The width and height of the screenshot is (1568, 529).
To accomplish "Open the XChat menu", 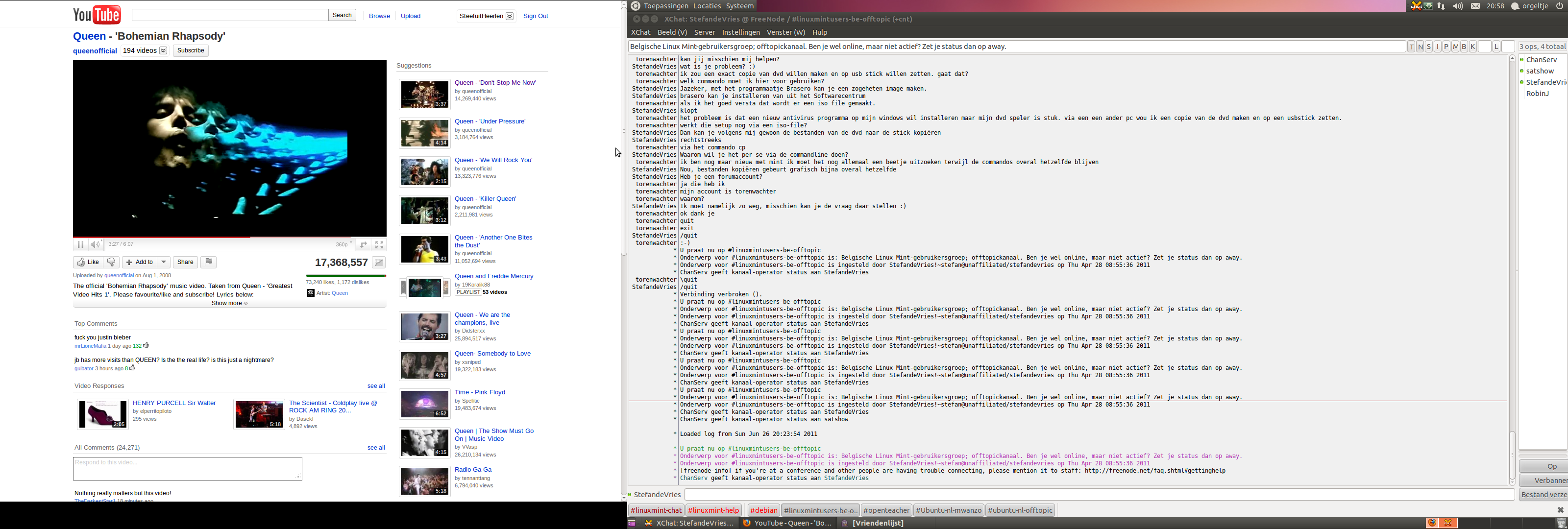I will pyautogui.click(x=640, y=33).
